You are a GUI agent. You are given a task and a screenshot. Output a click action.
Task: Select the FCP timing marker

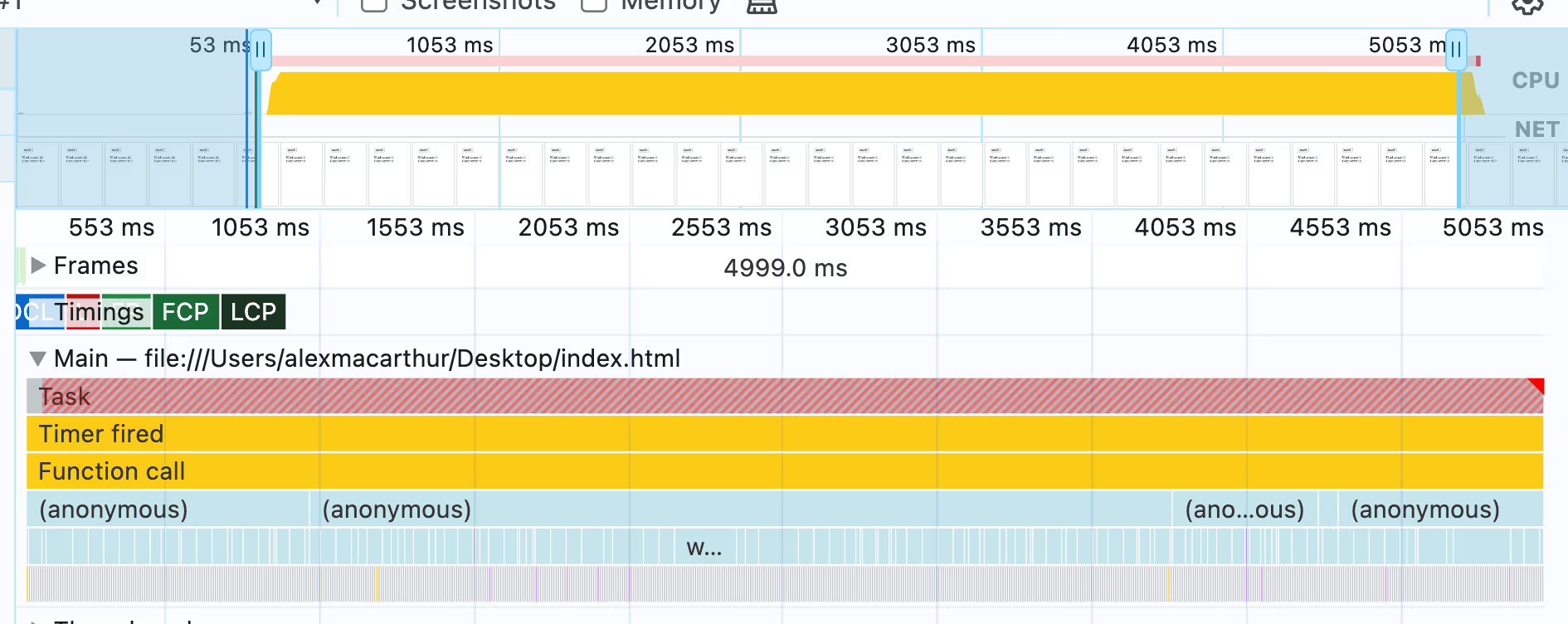[x=186, y=312]
